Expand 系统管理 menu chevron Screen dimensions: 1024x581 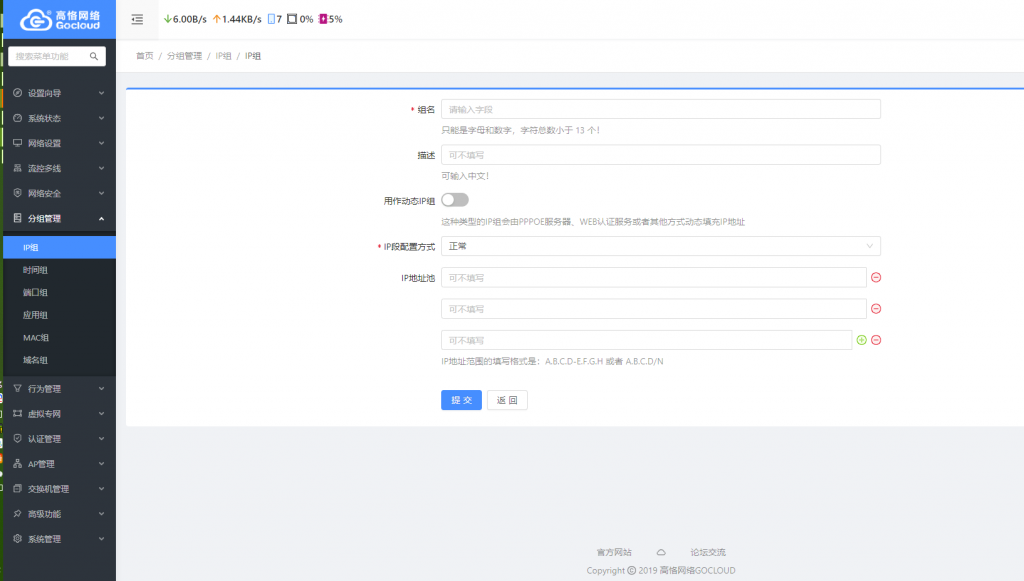tap(101, 539)
